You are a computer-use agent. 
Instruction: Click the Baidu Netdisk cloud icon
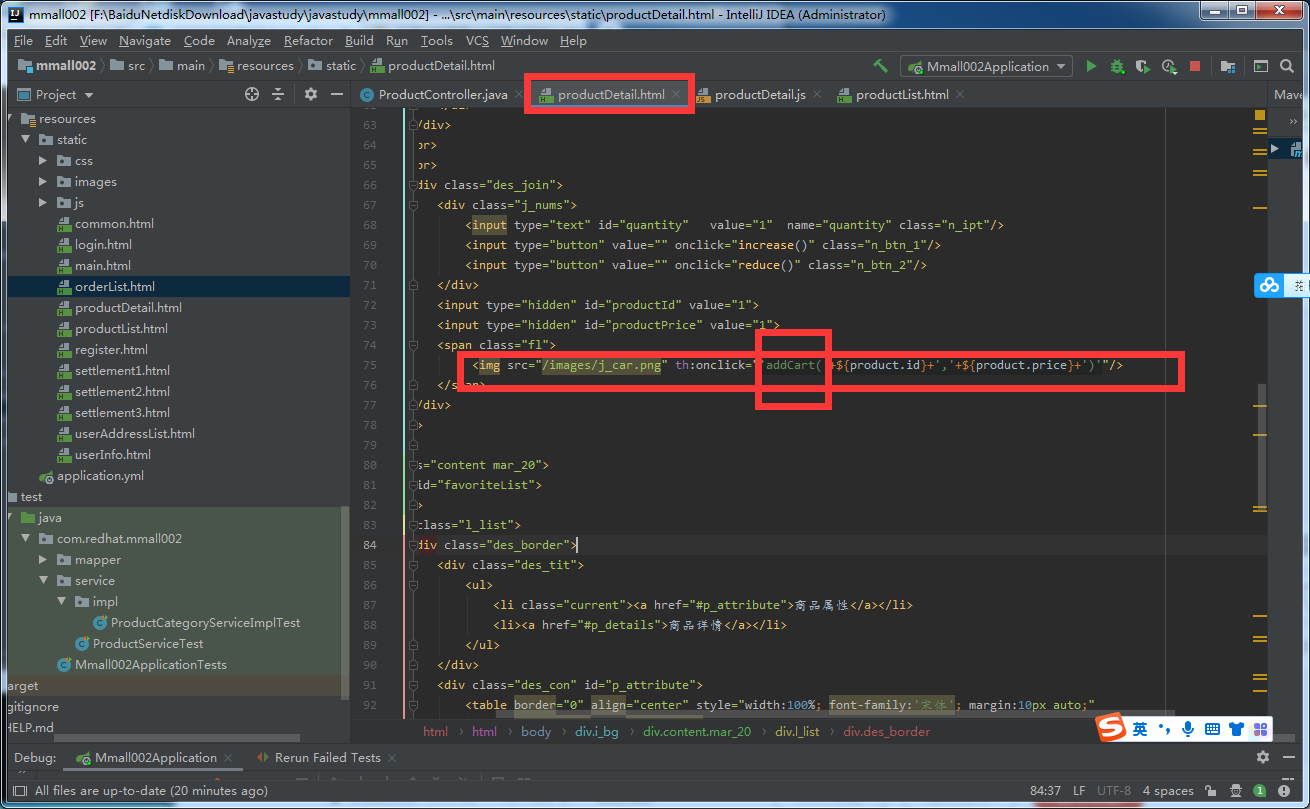point(1269,285)
